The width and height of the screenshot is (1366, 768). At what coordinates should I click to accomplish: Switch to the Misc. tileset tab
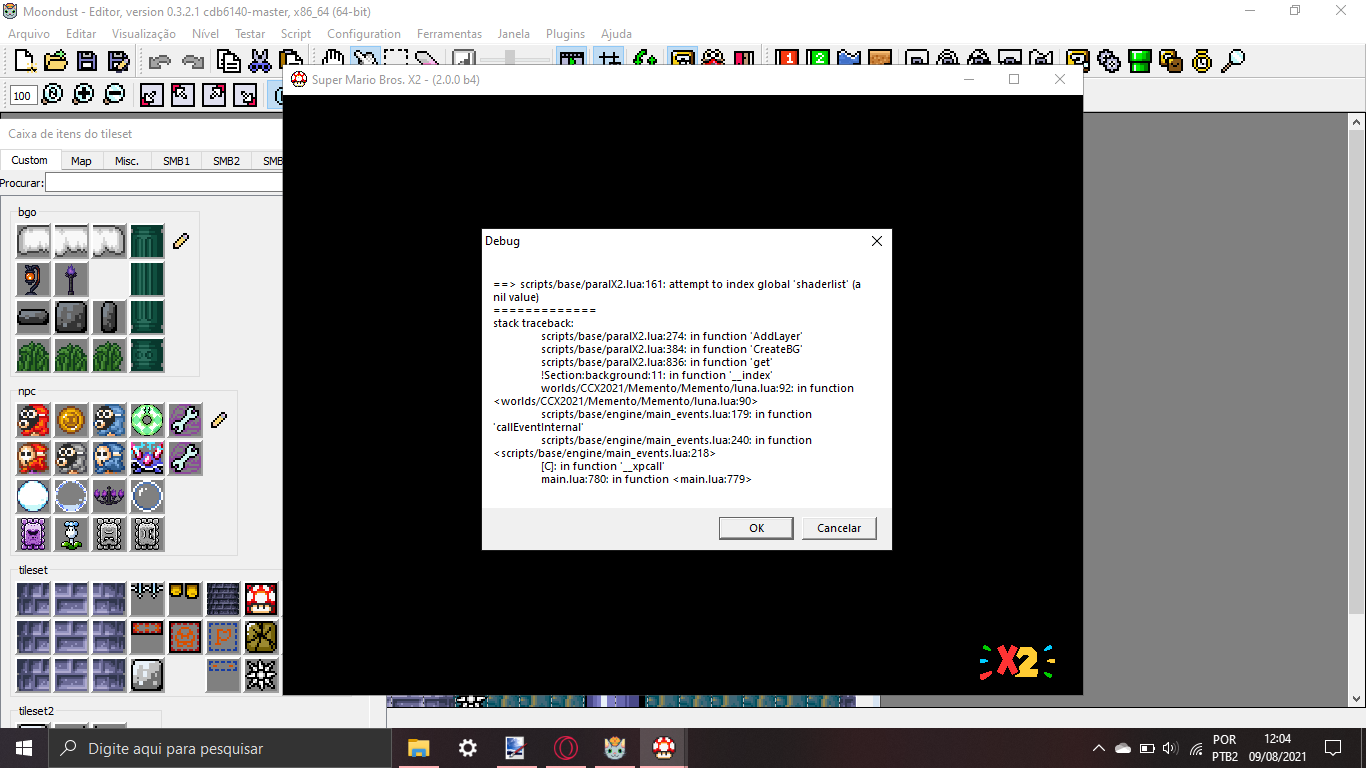pos(127,161)
